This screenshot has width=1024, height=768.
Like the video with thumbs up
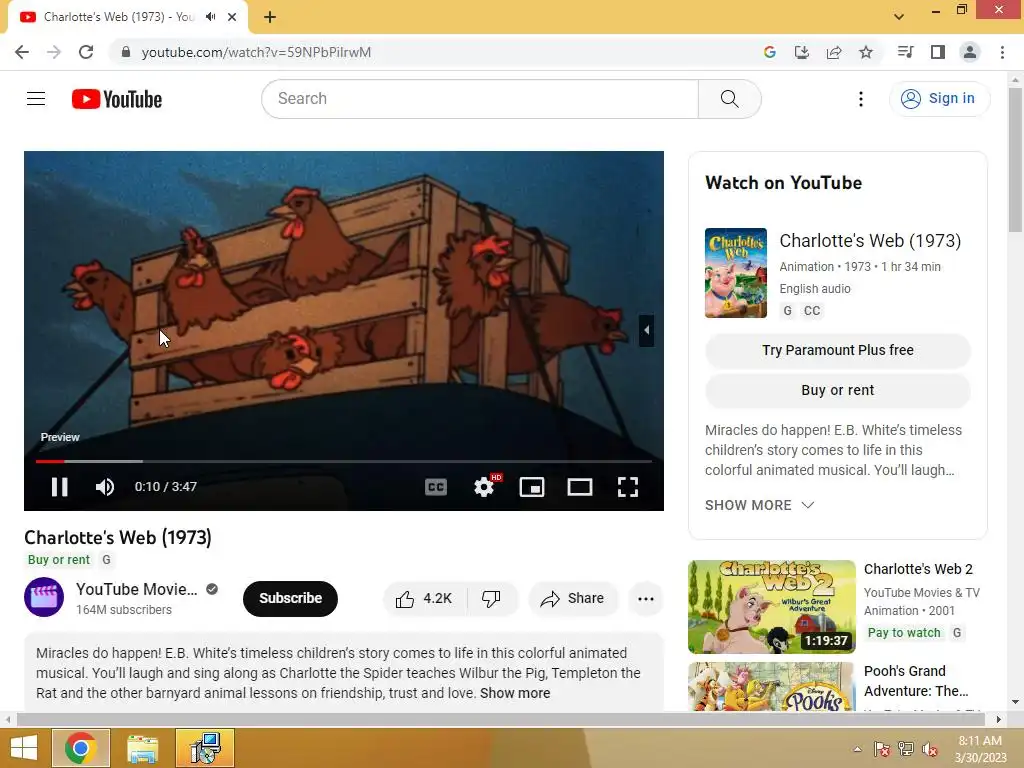424,598
